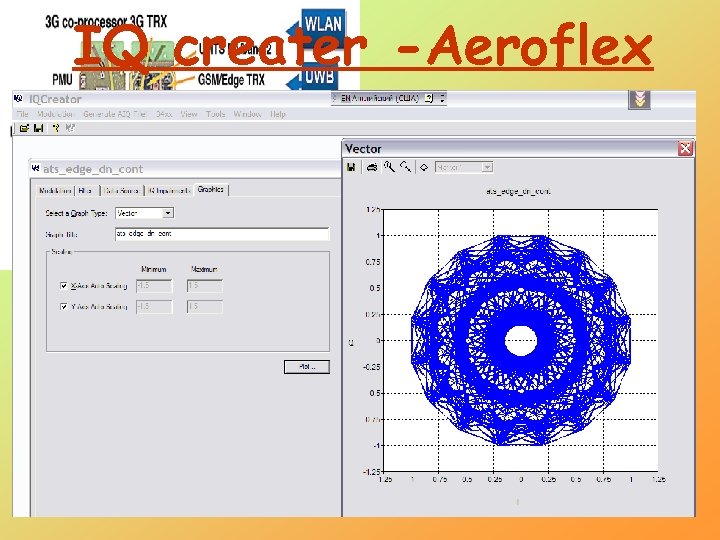Switch to the Data Source tab
The width and height of the screenshot is (720, 540).
point(122,191)
